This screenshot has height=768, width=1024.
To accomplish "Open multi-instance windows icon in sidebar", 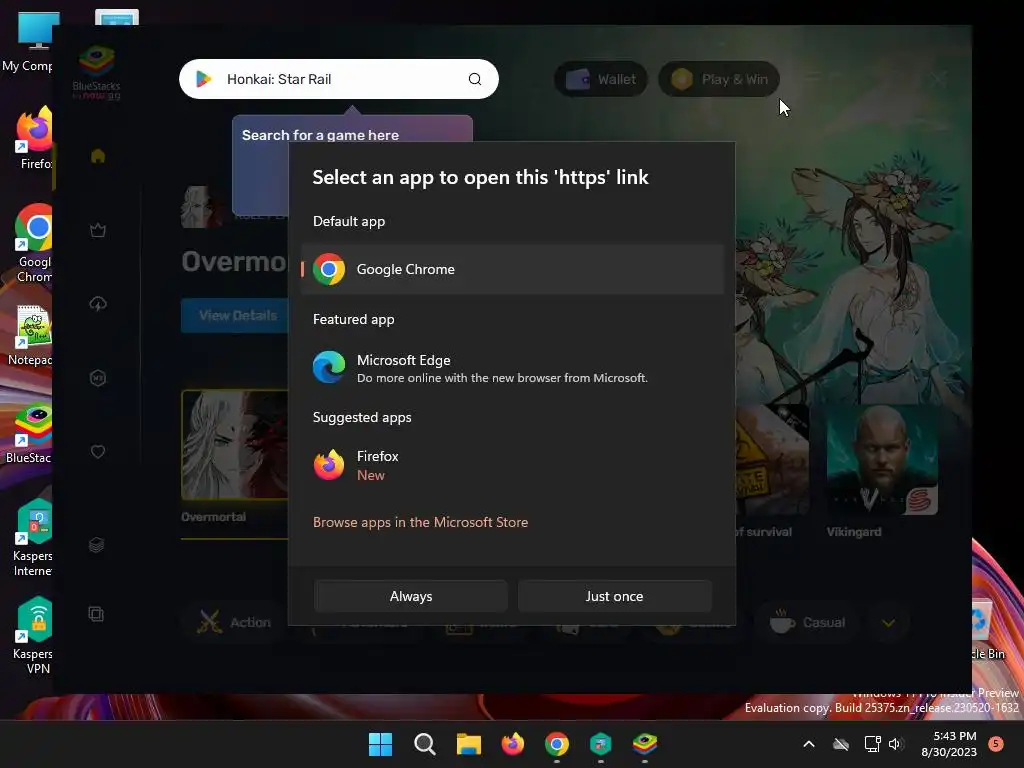I will [x=97, y=614].
